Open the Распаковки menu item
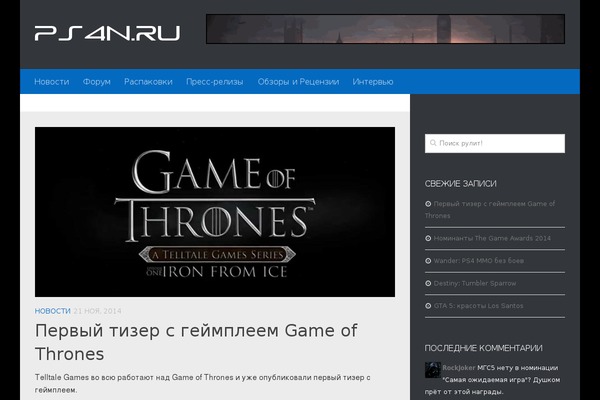 point(148,82)
